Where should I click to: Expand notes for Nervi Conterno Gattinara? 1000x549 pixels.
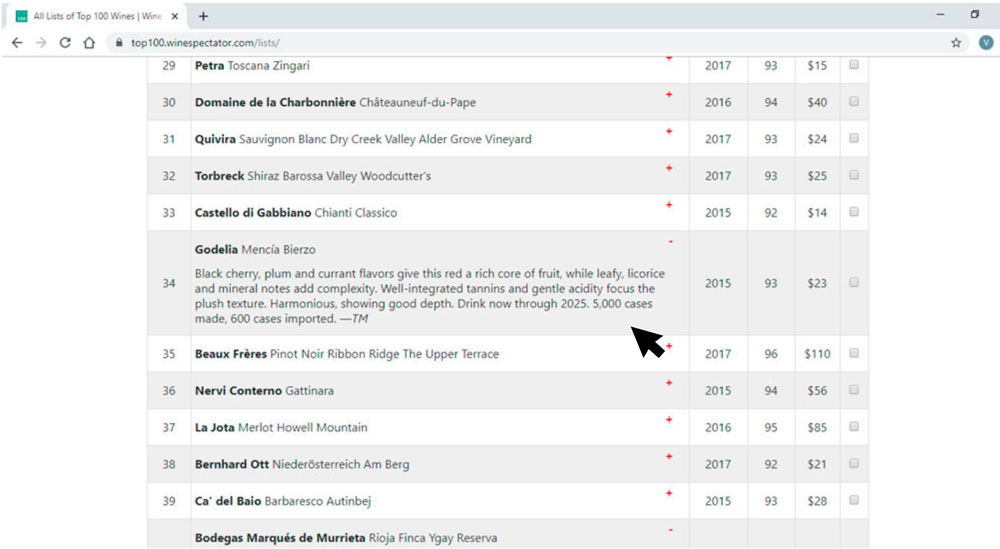pos(669,383)
